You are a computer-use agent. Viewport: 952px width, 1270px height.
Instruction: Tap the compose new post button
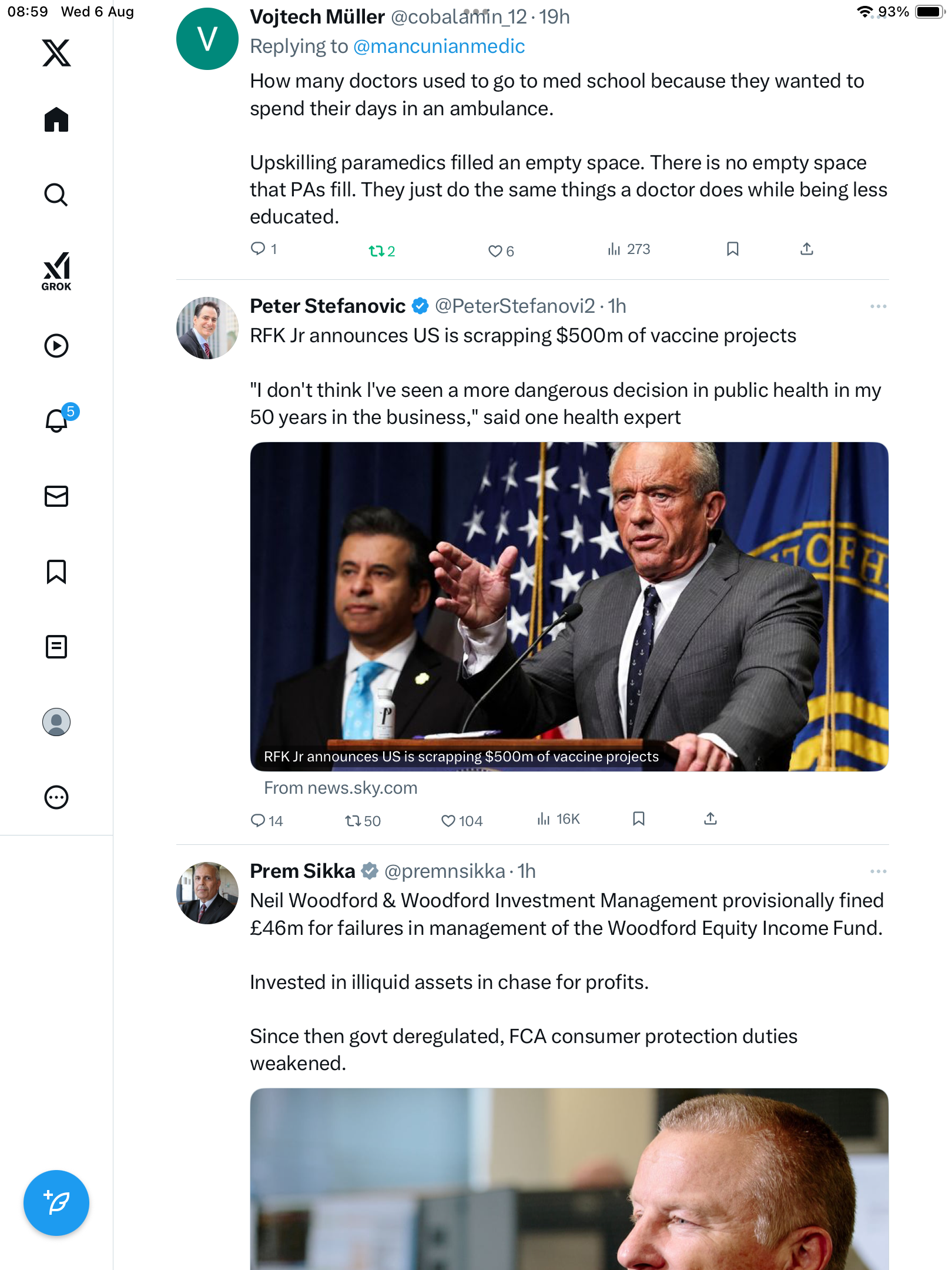pyautogui.click(x=56, y=1203)
